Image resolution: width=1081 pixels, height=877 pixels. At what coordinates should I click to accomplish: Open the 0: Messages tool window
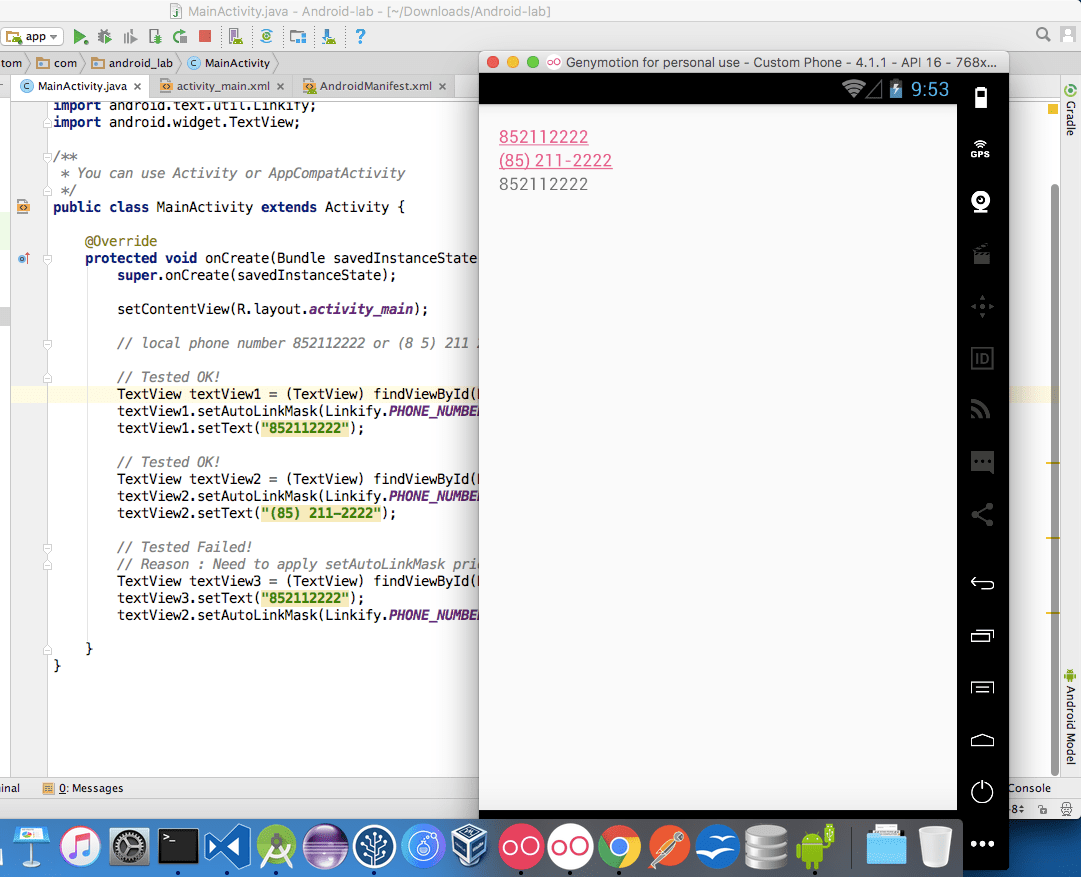point(83,788)
